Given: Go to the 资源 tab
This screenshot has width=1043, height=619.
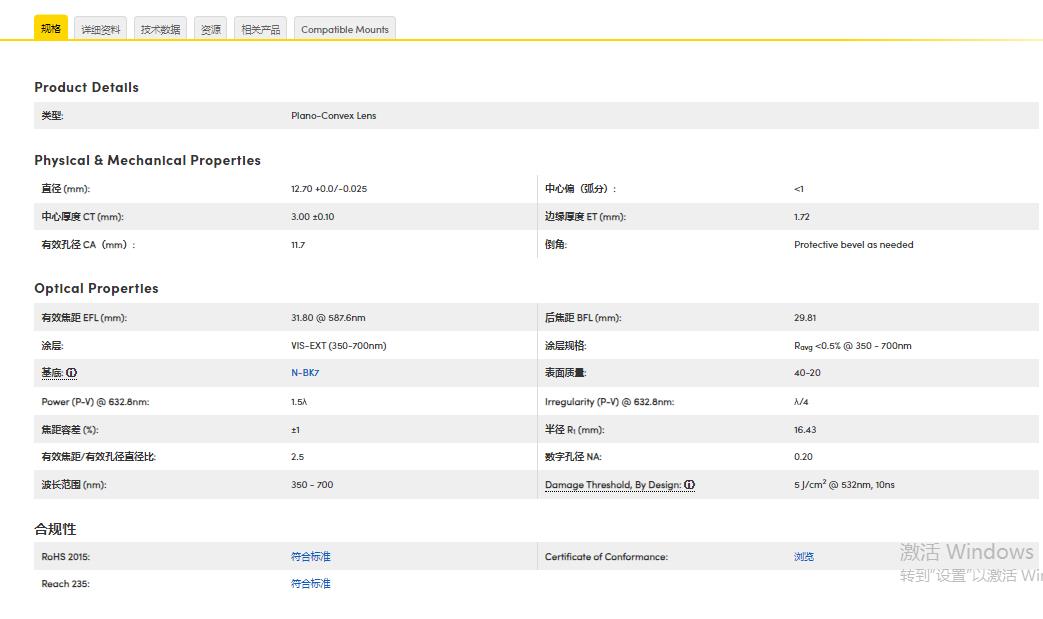Looking at the screenshot, I should 211,30.
